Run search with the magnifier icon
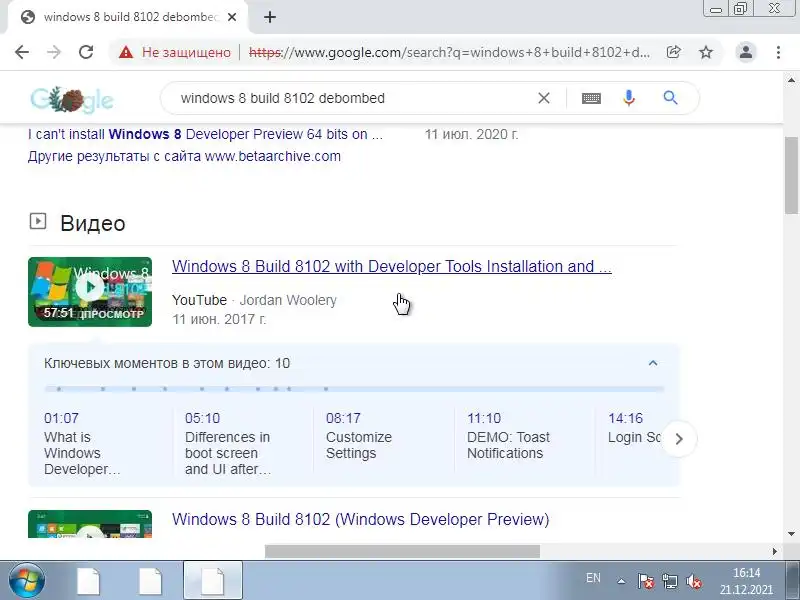This screenshot has width=800, height=600. [x=670, y=98]
